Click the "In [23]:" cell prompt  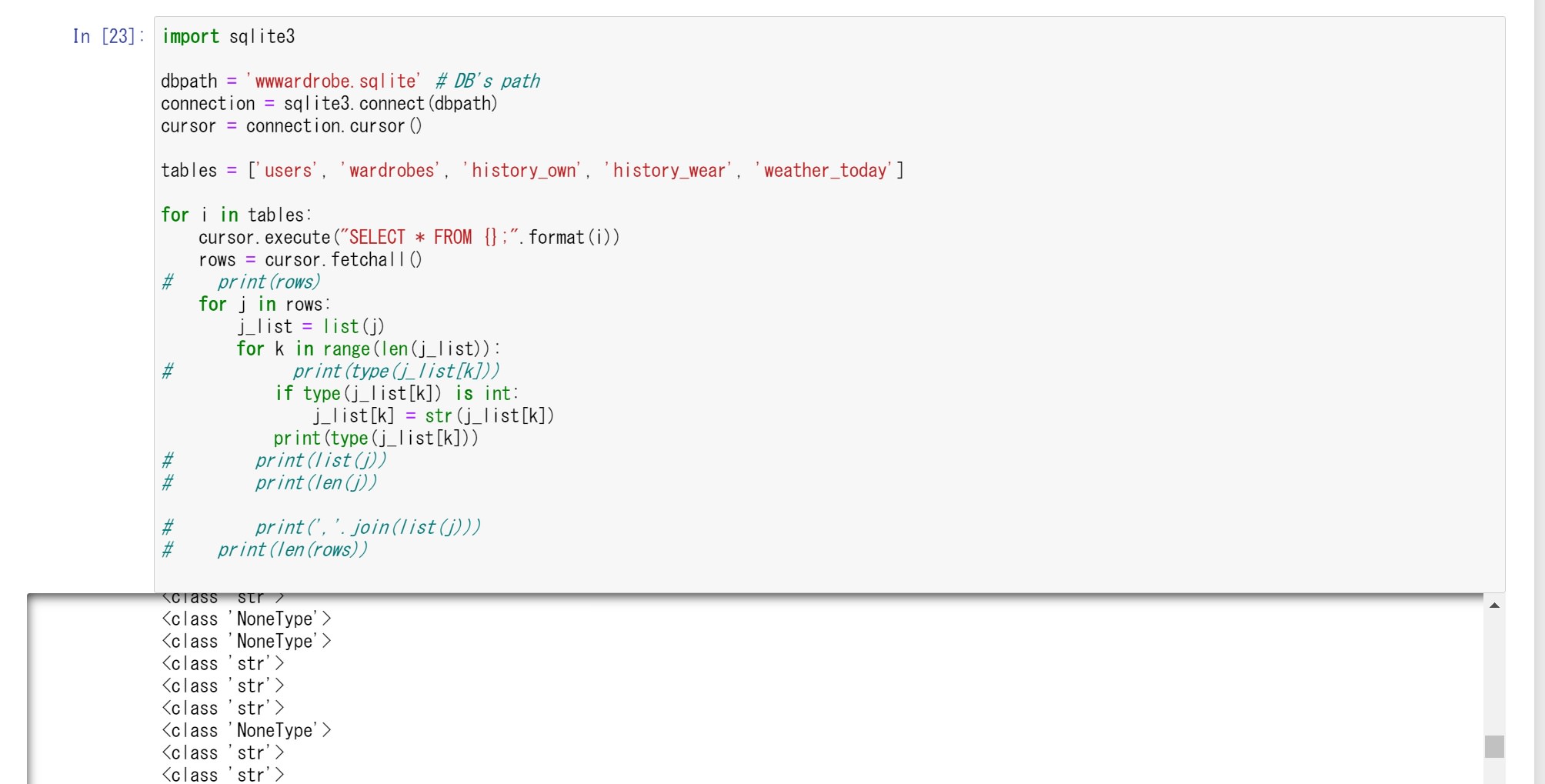pyautogui.click(x=108, y=36)
